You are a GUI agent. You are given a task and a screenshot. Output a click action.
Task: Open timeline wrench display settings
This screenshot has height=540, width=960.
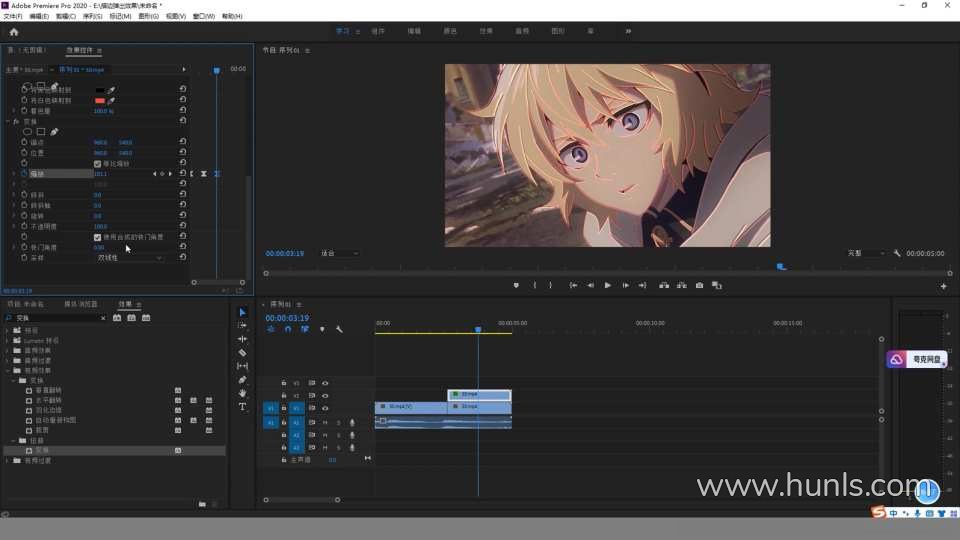coord(339,329)
